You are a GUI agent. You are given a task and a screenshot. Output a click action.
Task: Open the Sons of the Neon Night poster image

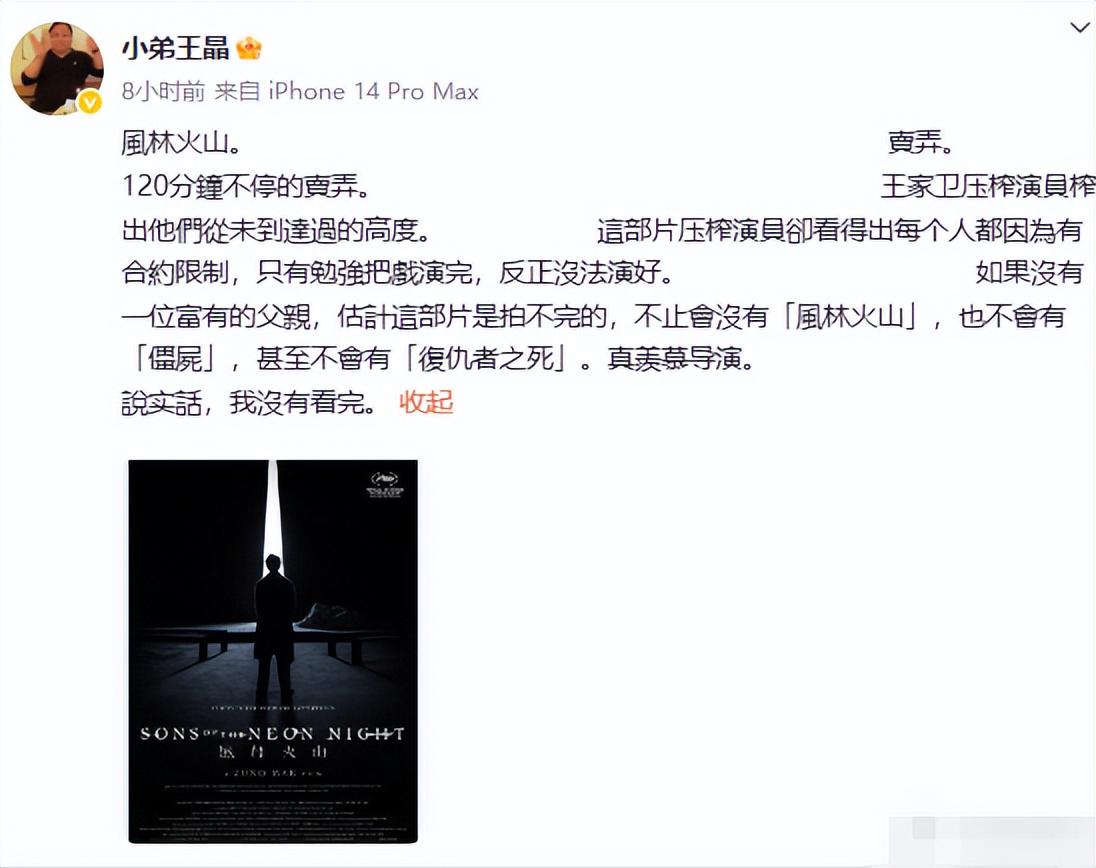(x=273, y=651)
